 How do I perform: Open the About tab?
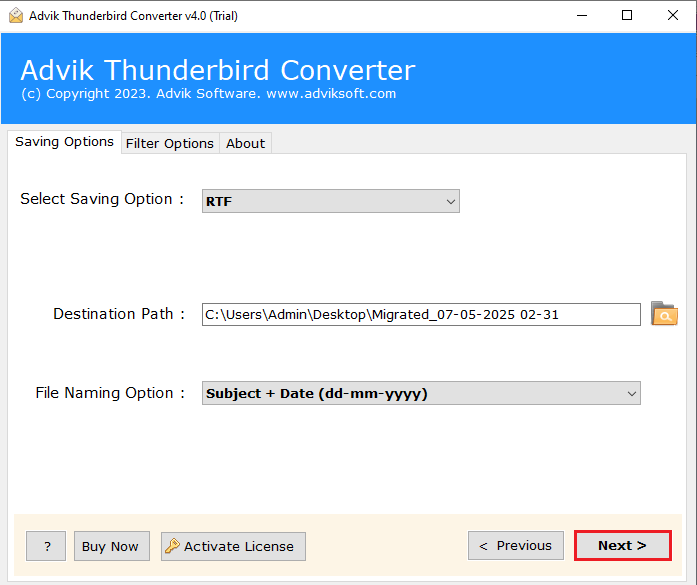click(x=245, y=144)
